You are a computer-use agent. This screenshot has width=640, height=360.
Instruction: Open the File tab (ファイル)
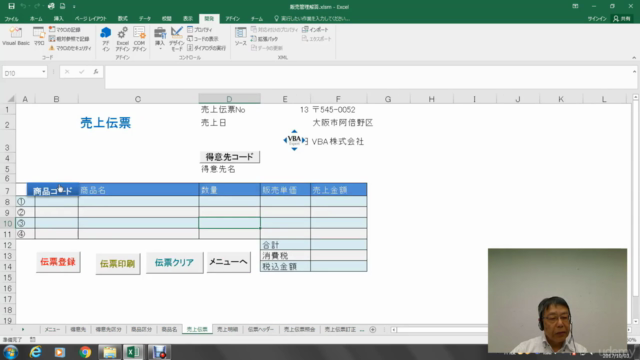11,19
